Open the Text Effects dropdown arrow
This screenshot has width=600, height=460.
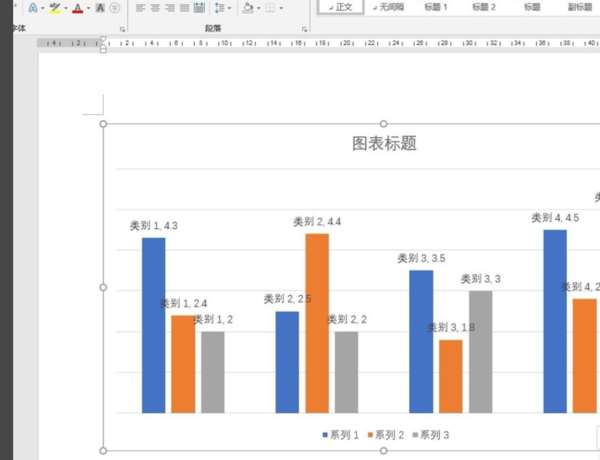(42, 8)
